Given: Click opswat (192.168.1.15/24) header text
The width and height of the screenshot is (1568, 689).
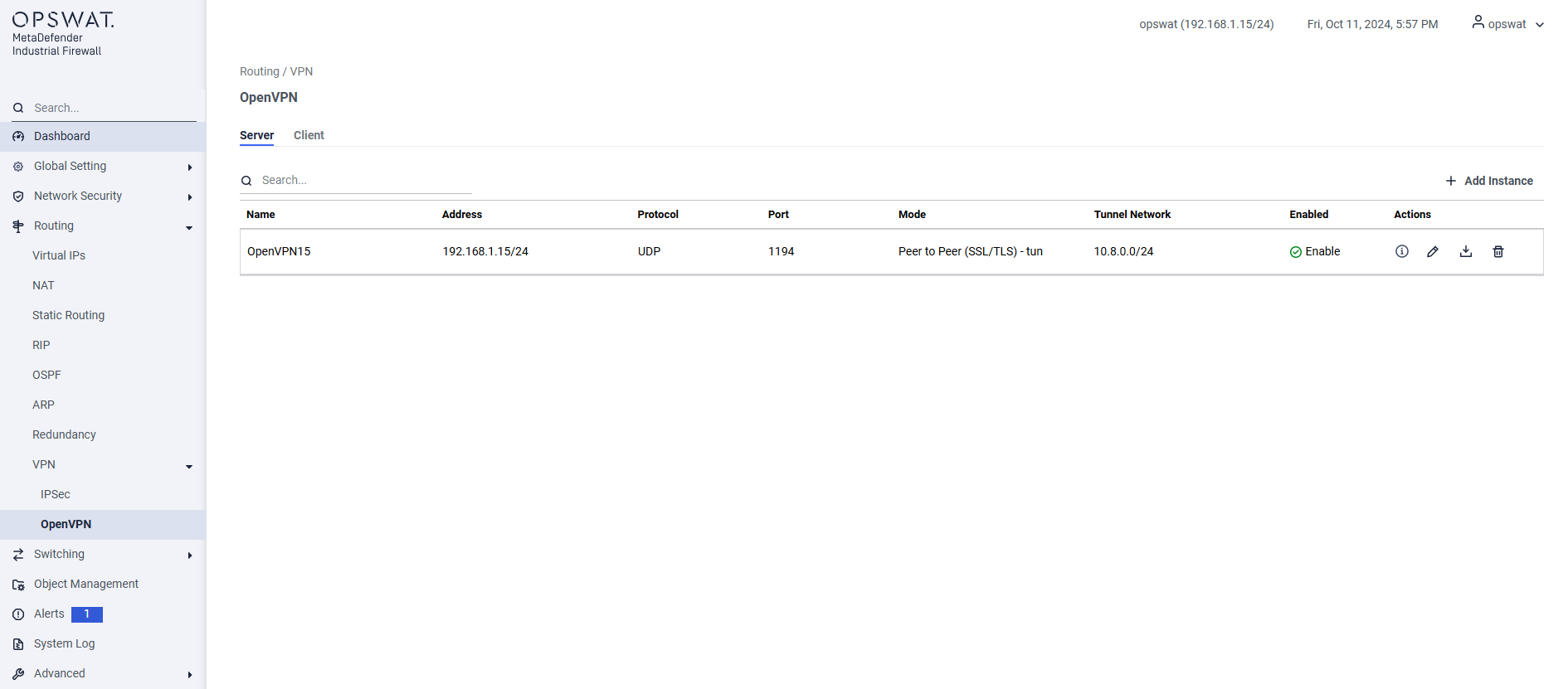Looking at the screenshot, I should click(x=1206, y=24).
